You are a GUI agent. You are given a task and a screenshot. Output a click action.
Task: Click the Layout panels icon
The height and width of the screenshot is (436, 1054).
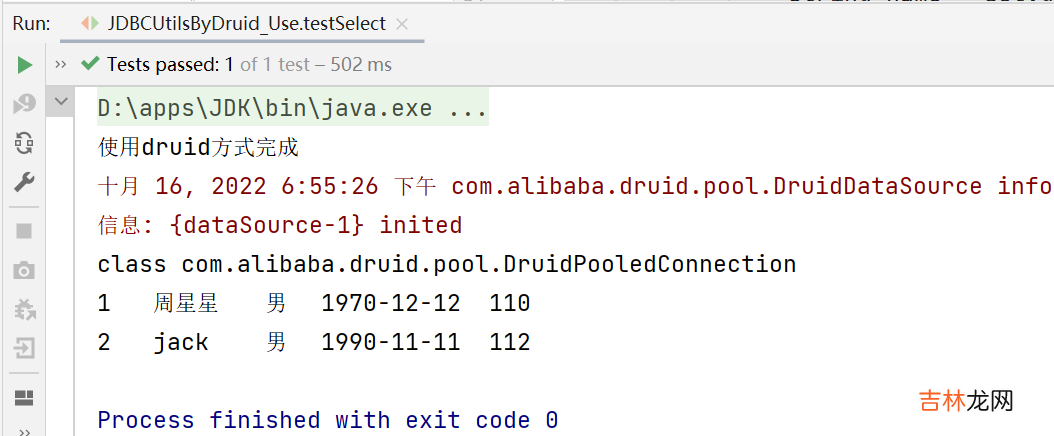click(x=24, y=397)
